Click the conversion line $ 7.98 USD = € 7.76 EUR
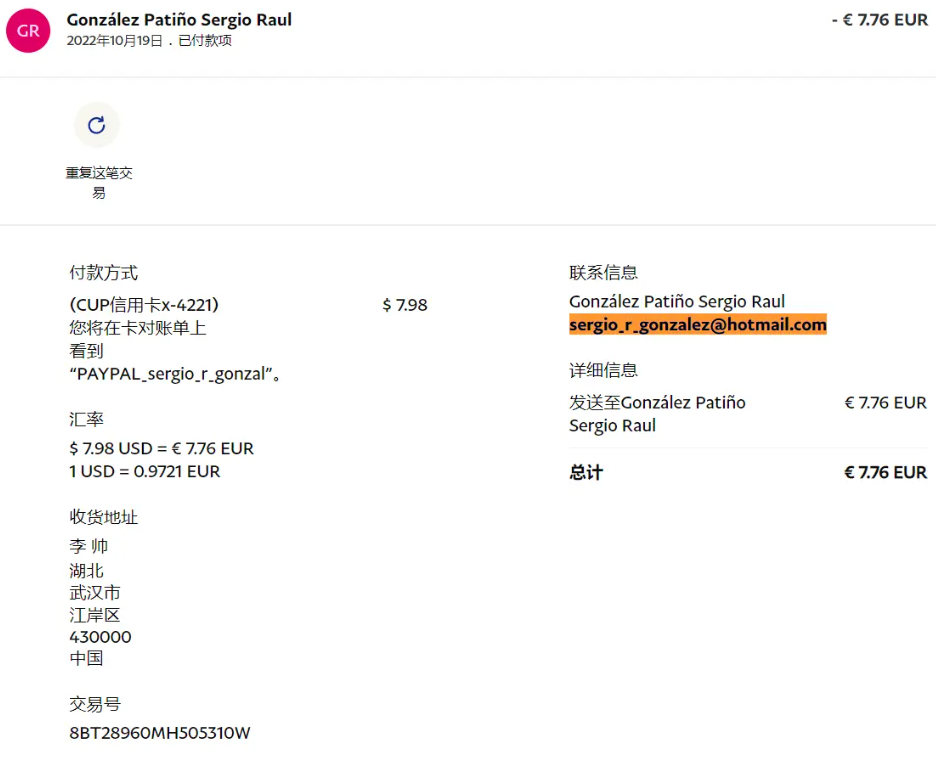 click(x=162, y=448)
